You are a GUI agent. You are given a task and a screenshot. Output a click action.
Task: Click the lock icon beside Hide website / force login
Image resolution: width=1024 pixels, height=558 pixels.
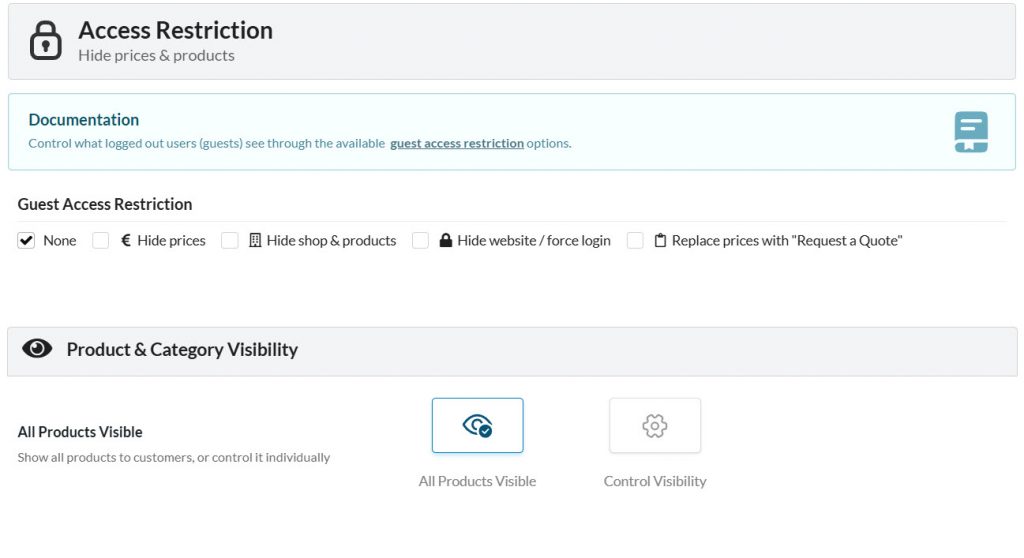[x=446, y=241]
